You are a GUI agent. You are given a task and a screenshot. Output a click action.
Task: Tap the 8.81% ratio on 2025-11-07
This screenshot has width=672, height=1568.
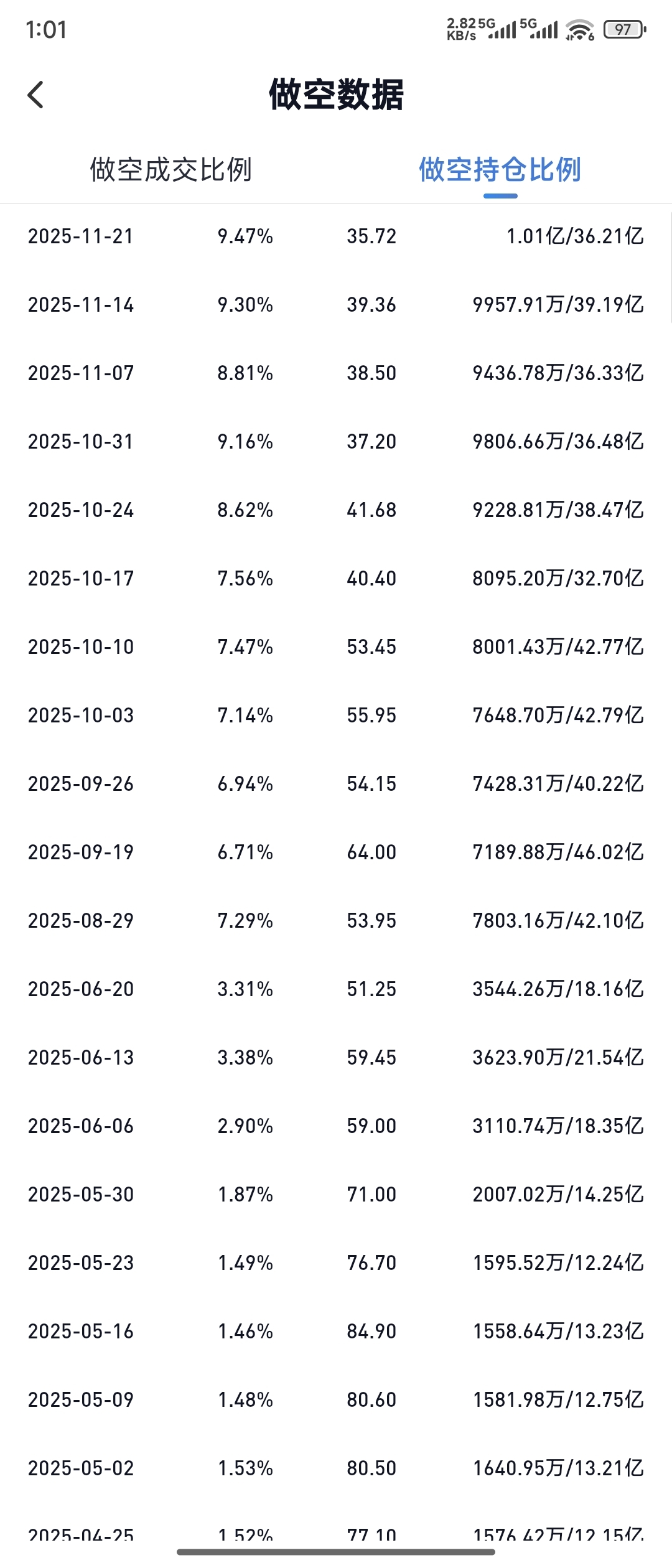245,373
